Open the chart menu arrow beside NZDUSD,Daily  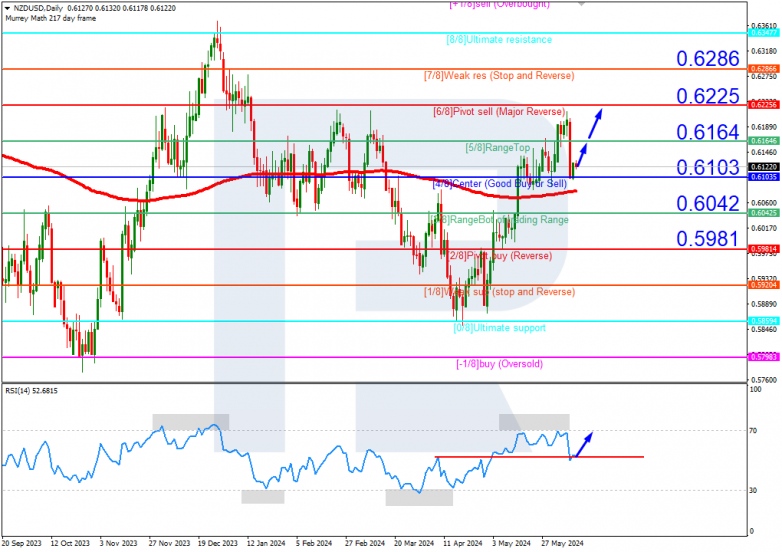pyautogui.click(x=7, y=8)
